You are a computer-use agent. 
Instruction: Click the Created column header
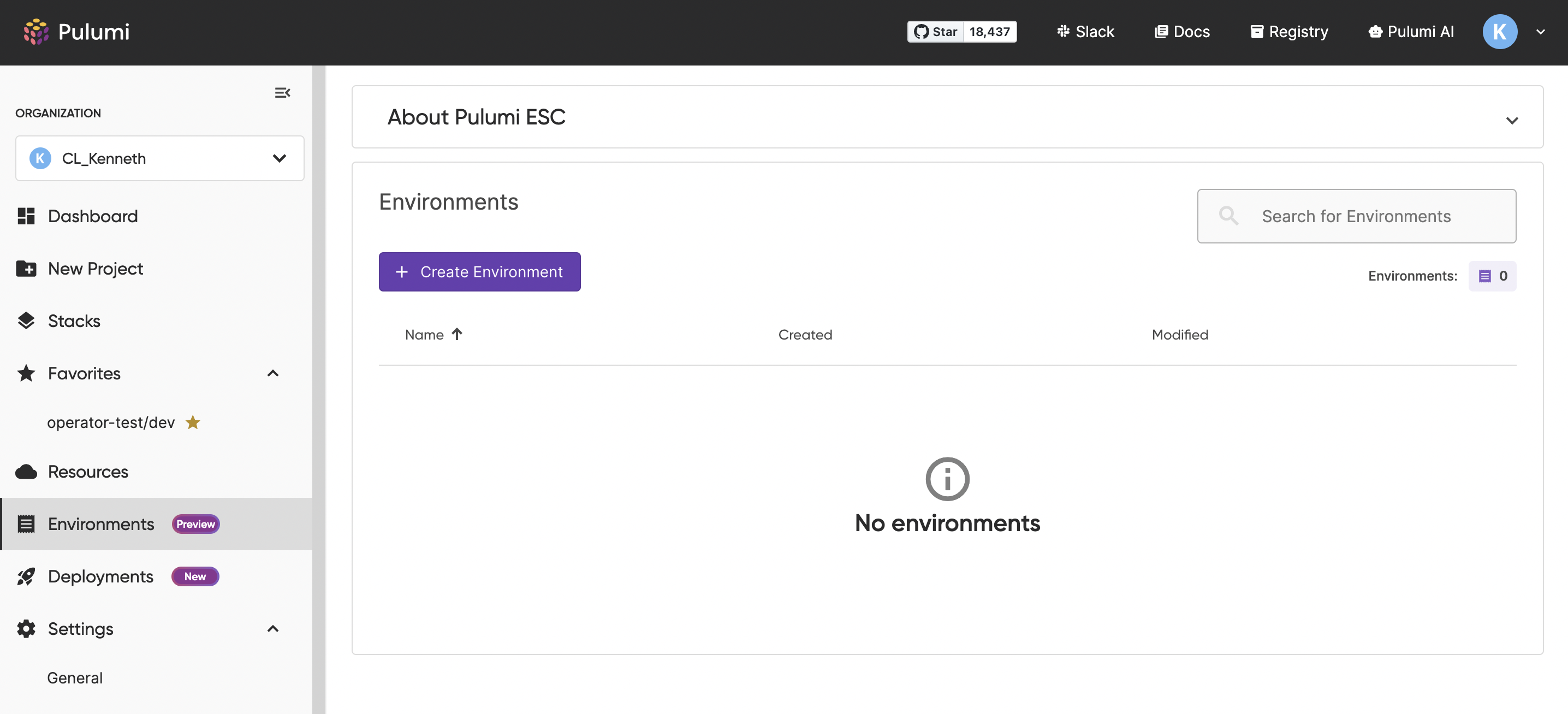click(805, 334)
